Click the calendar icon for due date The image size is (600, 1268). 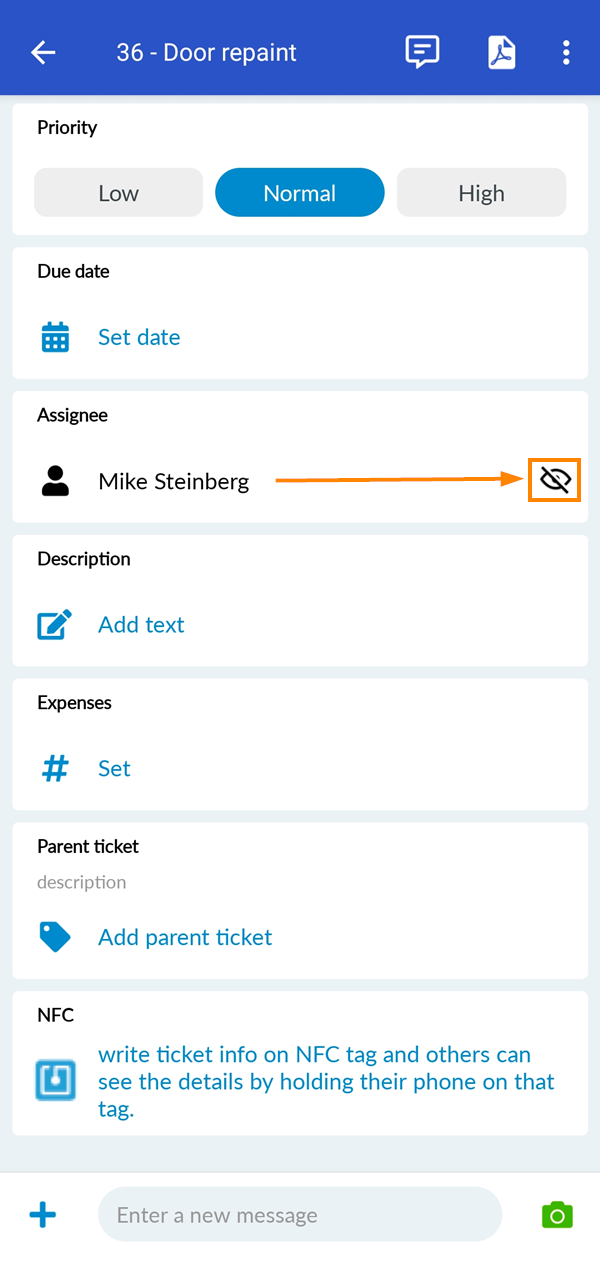tap(55, 337)
